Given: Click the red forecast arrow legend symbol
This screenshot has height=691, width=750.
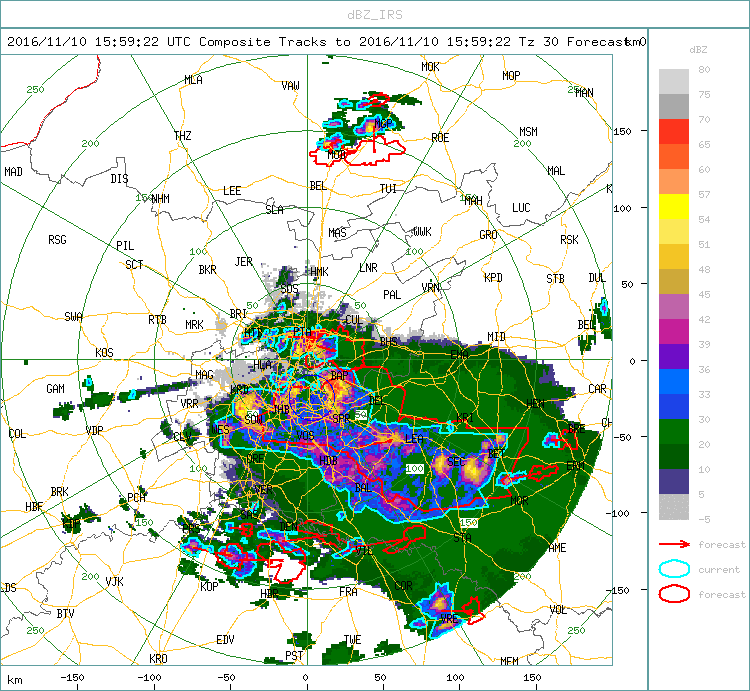Looking at the screenshot, I should (x=674, y=544).
